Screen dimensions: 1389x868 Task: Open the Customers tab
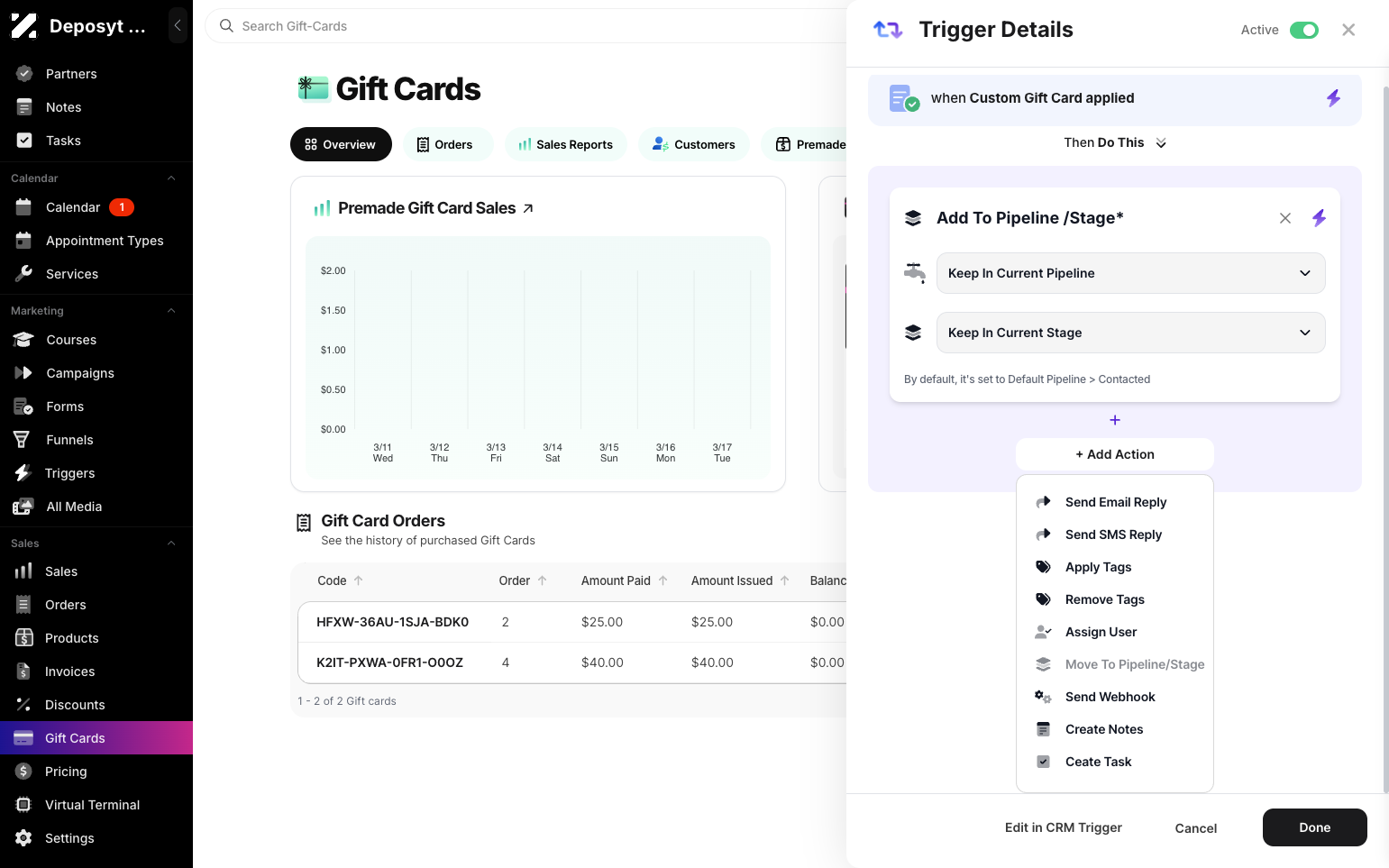[x=693, y=144]
